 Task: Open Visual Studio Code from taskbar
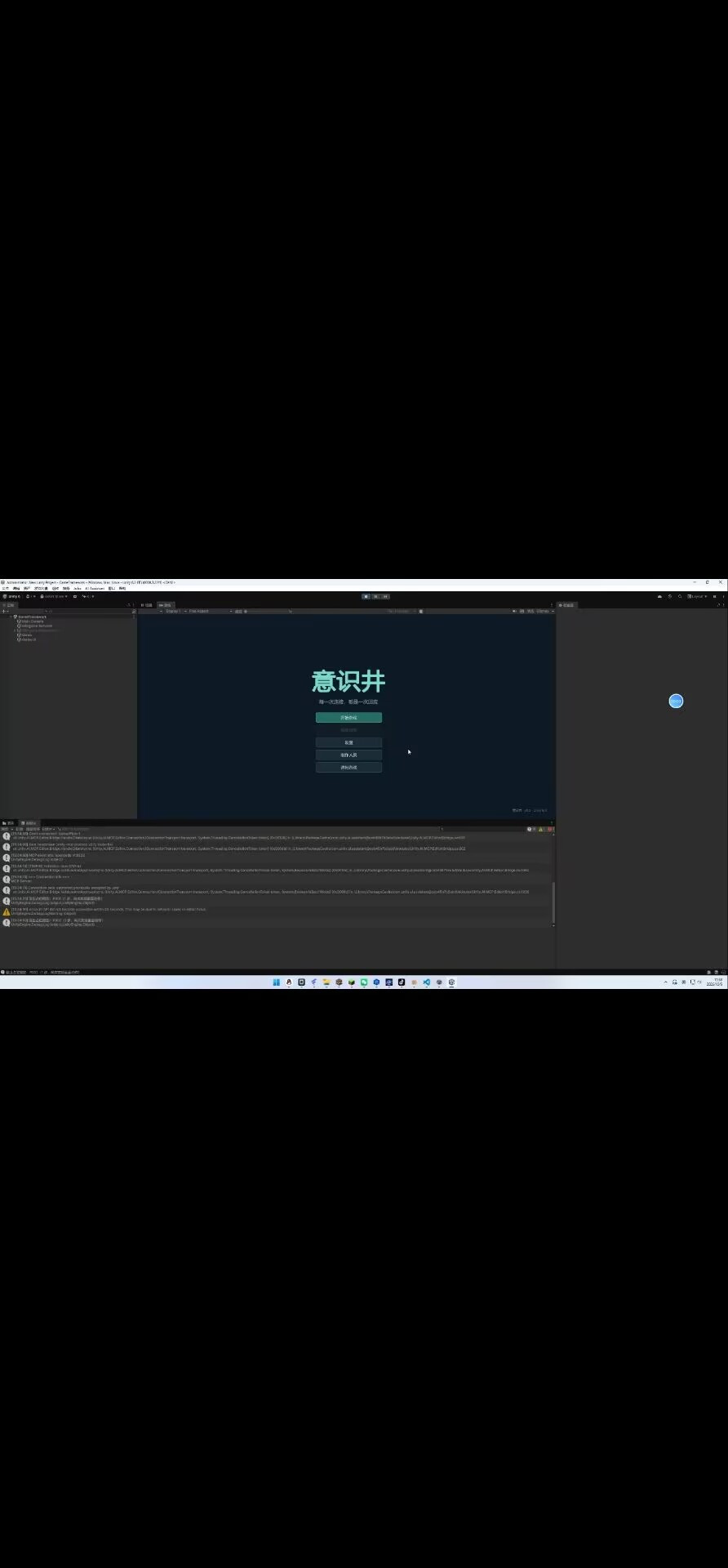click(426, 982)
